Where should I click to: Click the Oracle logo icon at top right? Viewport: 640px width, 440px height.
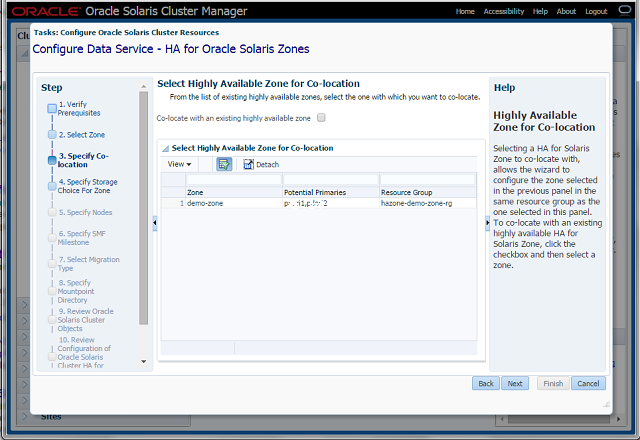coord(625,10)
